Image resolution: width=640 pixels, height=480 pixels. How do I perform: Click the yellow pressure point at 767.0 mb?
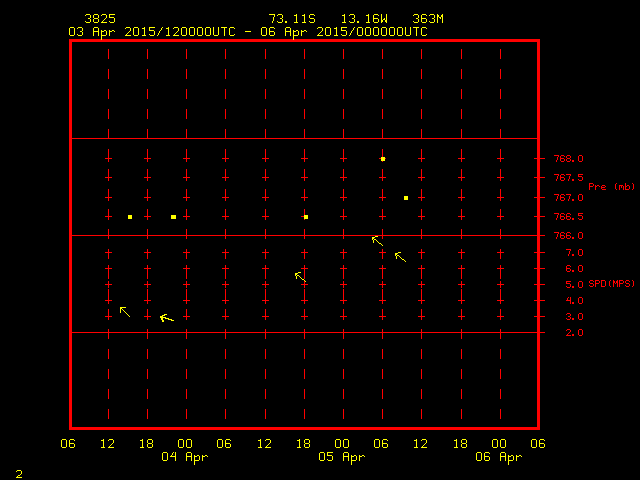click(406, 198)
